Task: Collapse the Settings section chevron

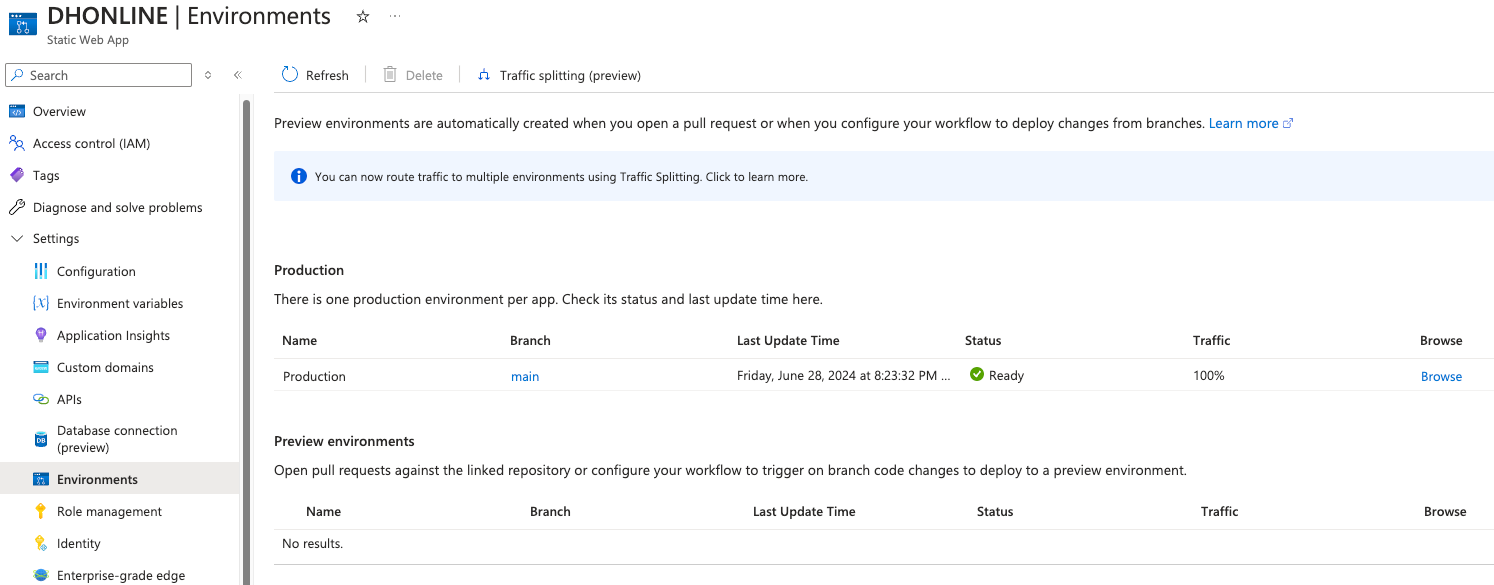Action: [15, 239]
